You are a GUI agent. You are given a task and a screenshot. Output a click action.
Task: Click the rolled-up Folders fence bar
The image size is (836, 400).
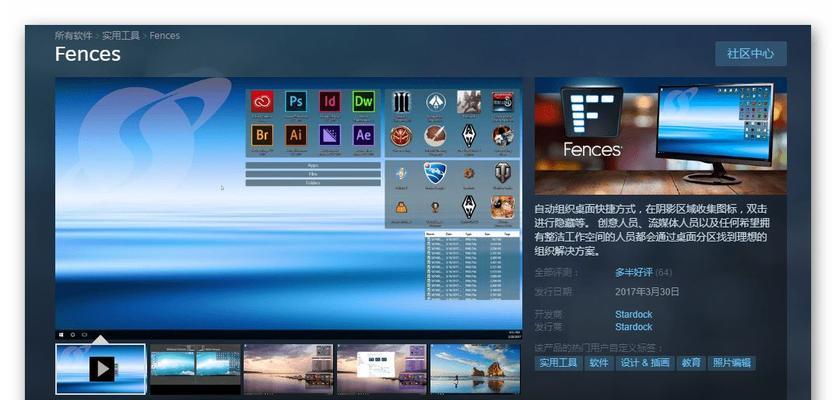313,183
